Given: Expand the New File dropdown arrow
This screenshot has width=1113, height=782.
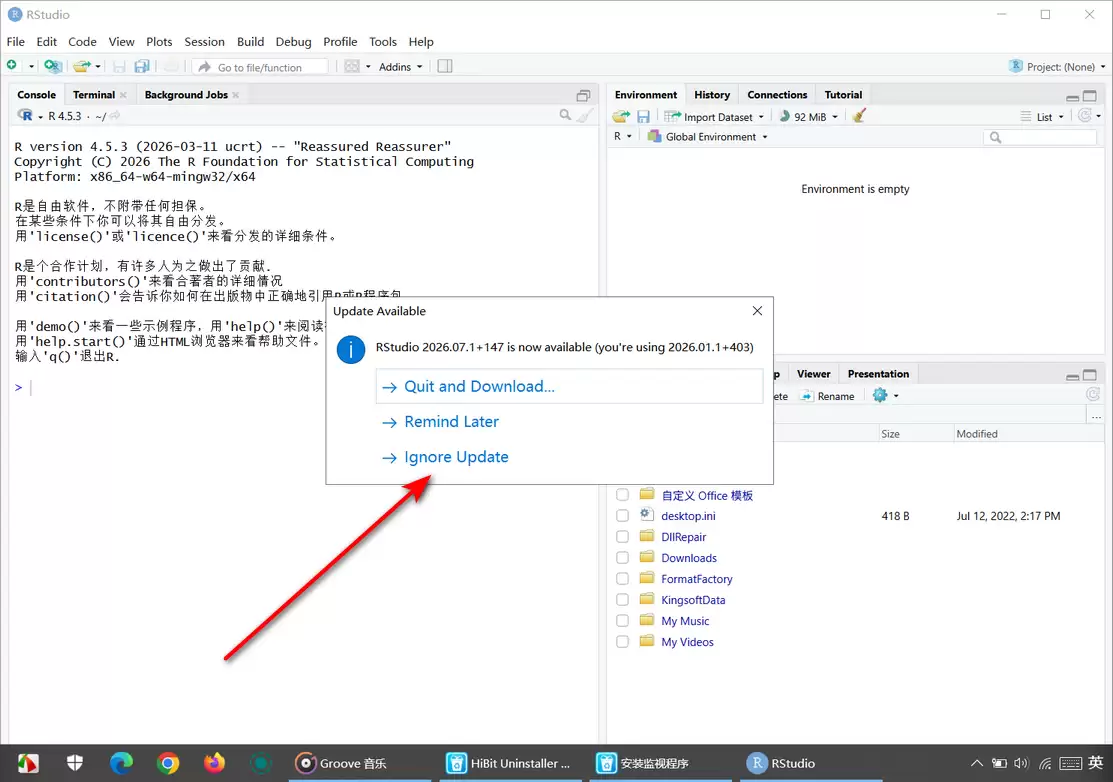Looking at the screenshot, I should click(31, 67).
